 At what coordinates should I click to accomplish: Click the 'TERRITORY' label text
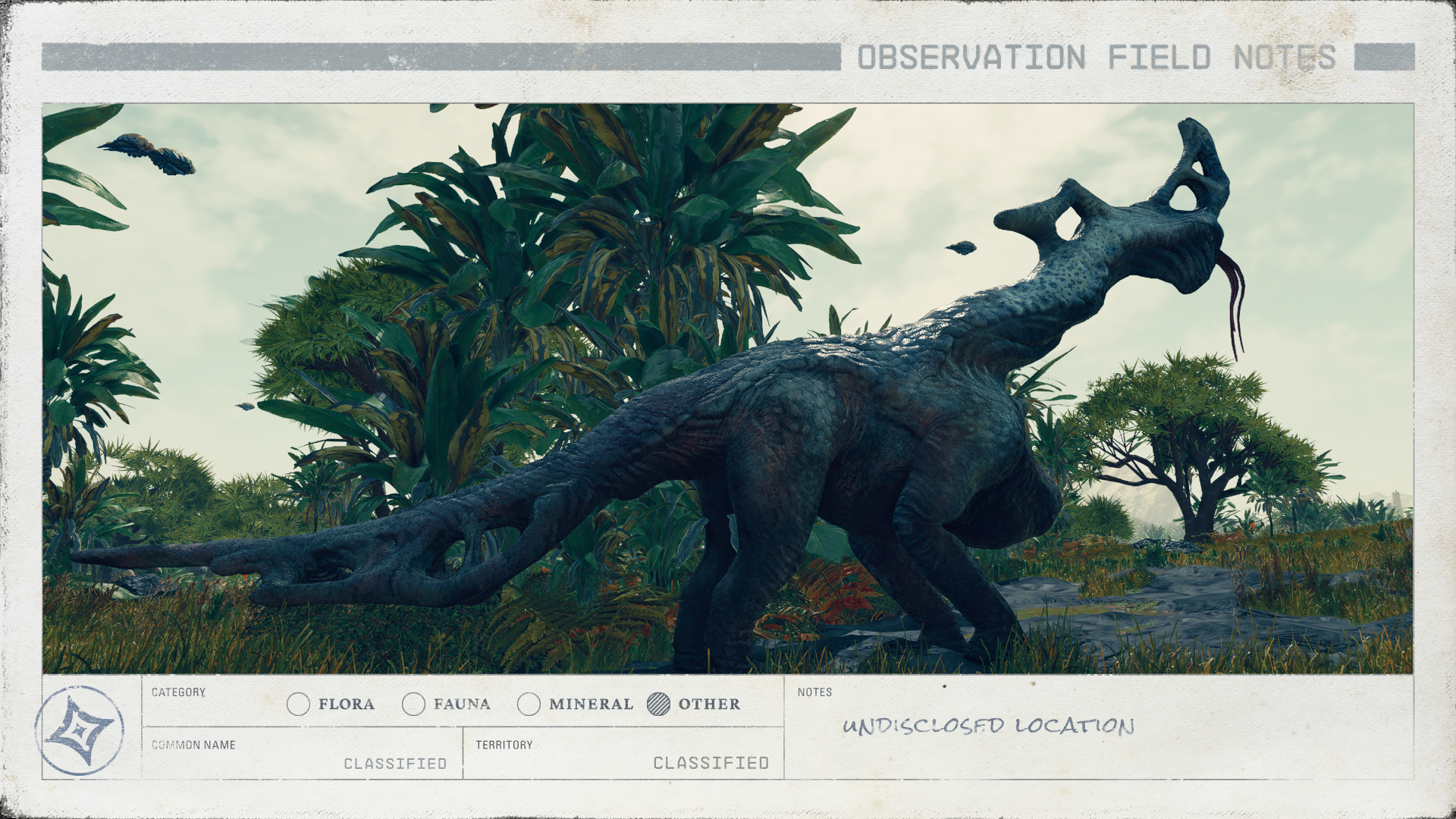[504, 745]
